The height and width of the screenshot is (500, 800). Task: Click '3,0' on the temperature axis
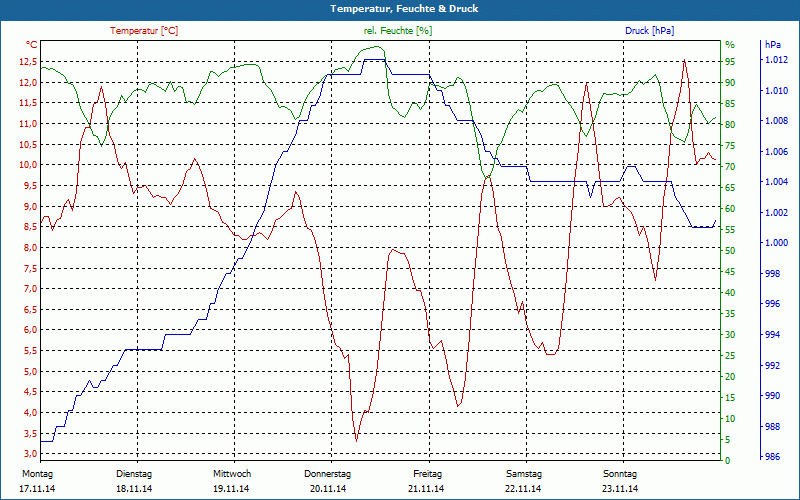click(30, 454)
